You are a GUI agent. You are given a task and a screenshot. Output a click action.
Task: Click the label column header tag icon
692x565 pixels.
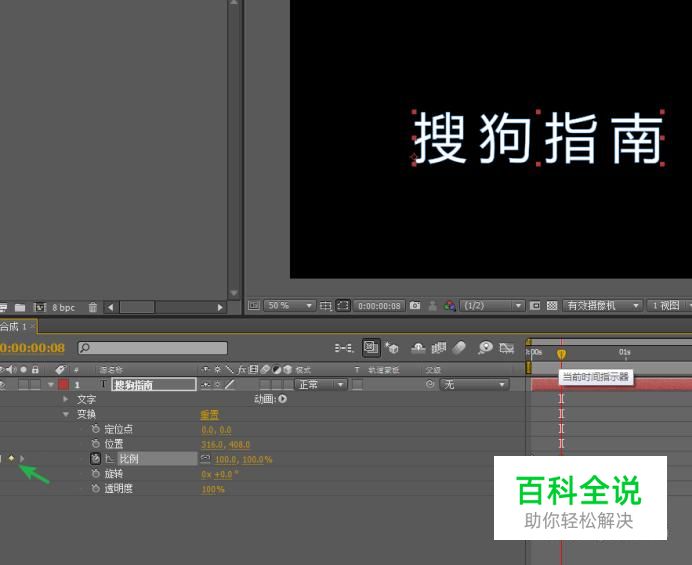pyautogui.click(x=60, y=369)
